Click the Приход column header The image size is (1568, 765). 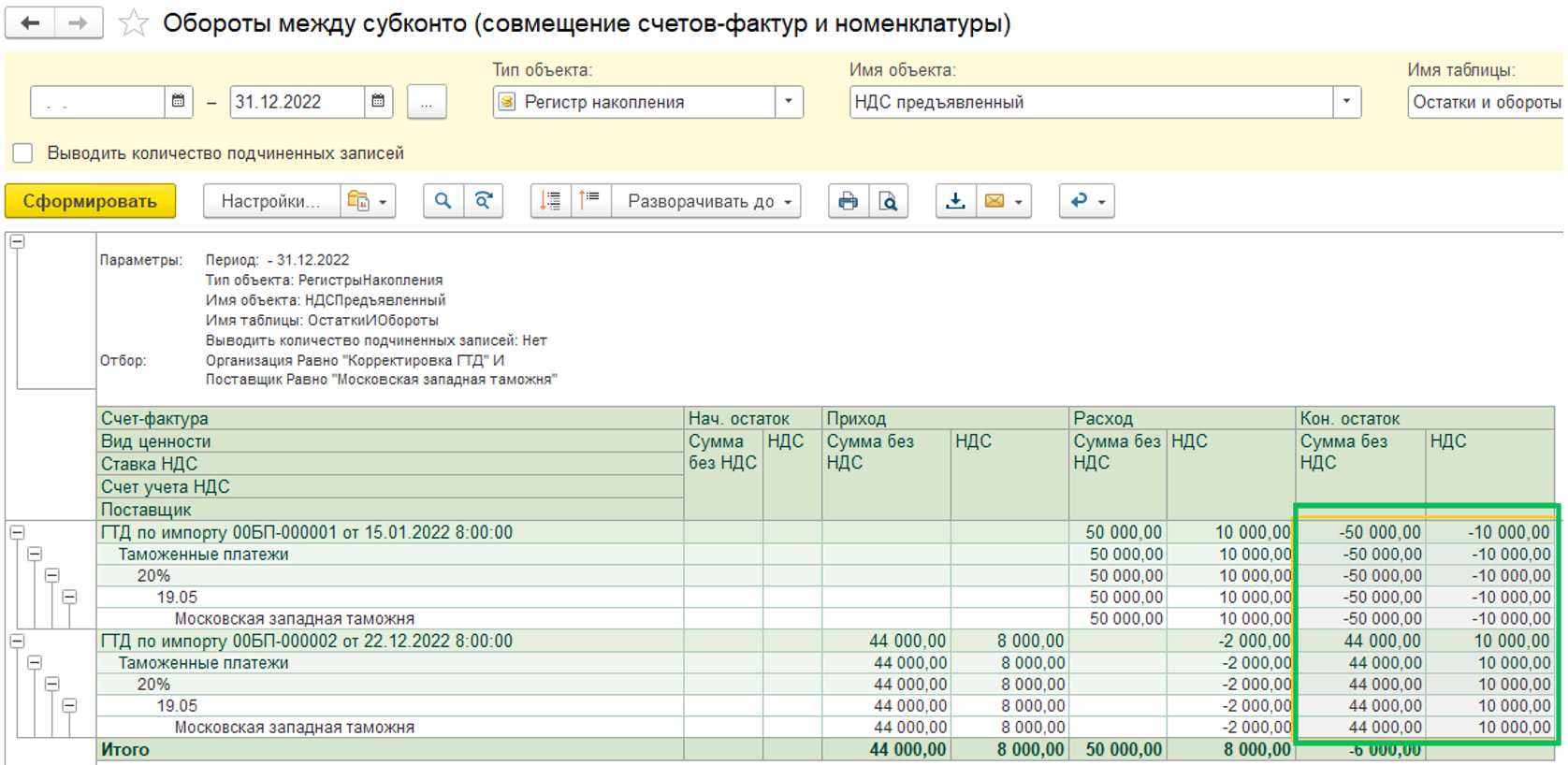coord(946,418)
